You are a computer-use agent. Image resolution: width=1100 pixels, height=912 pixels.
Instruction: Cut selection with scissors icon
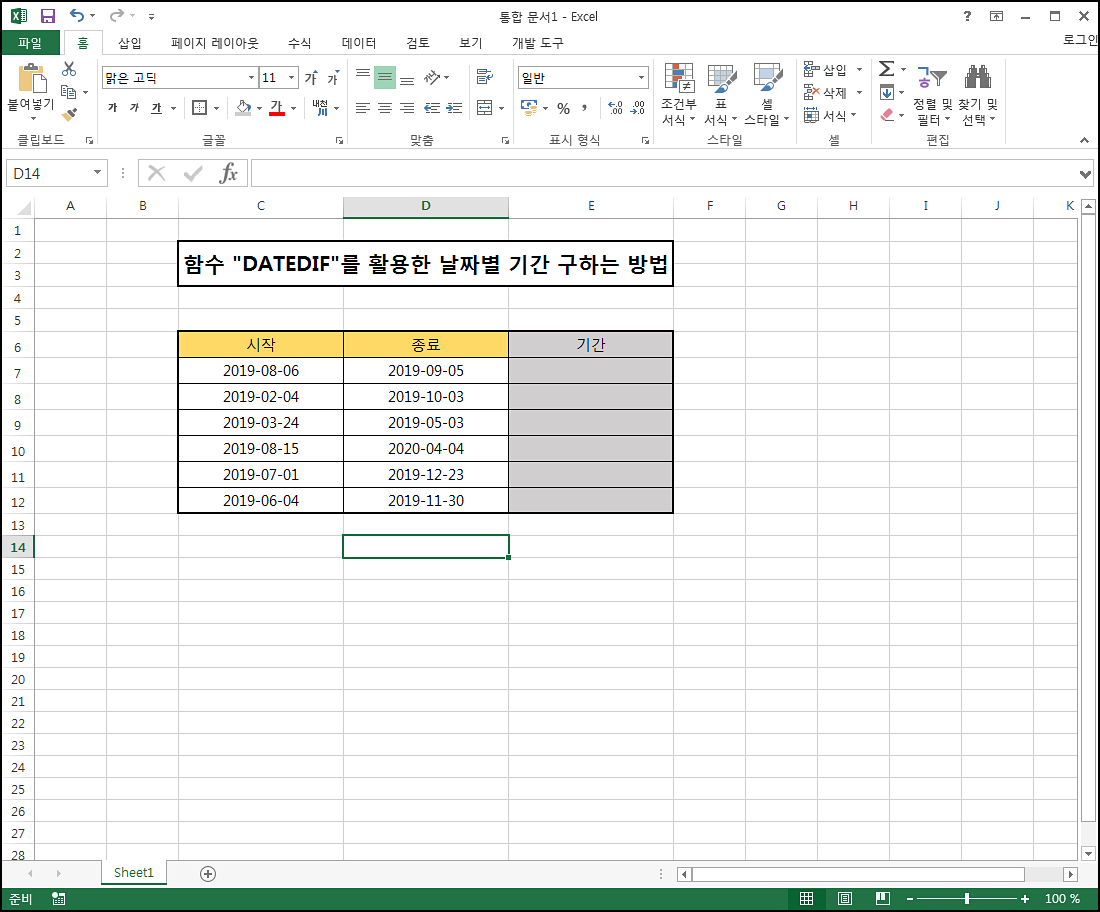(69, 69)
